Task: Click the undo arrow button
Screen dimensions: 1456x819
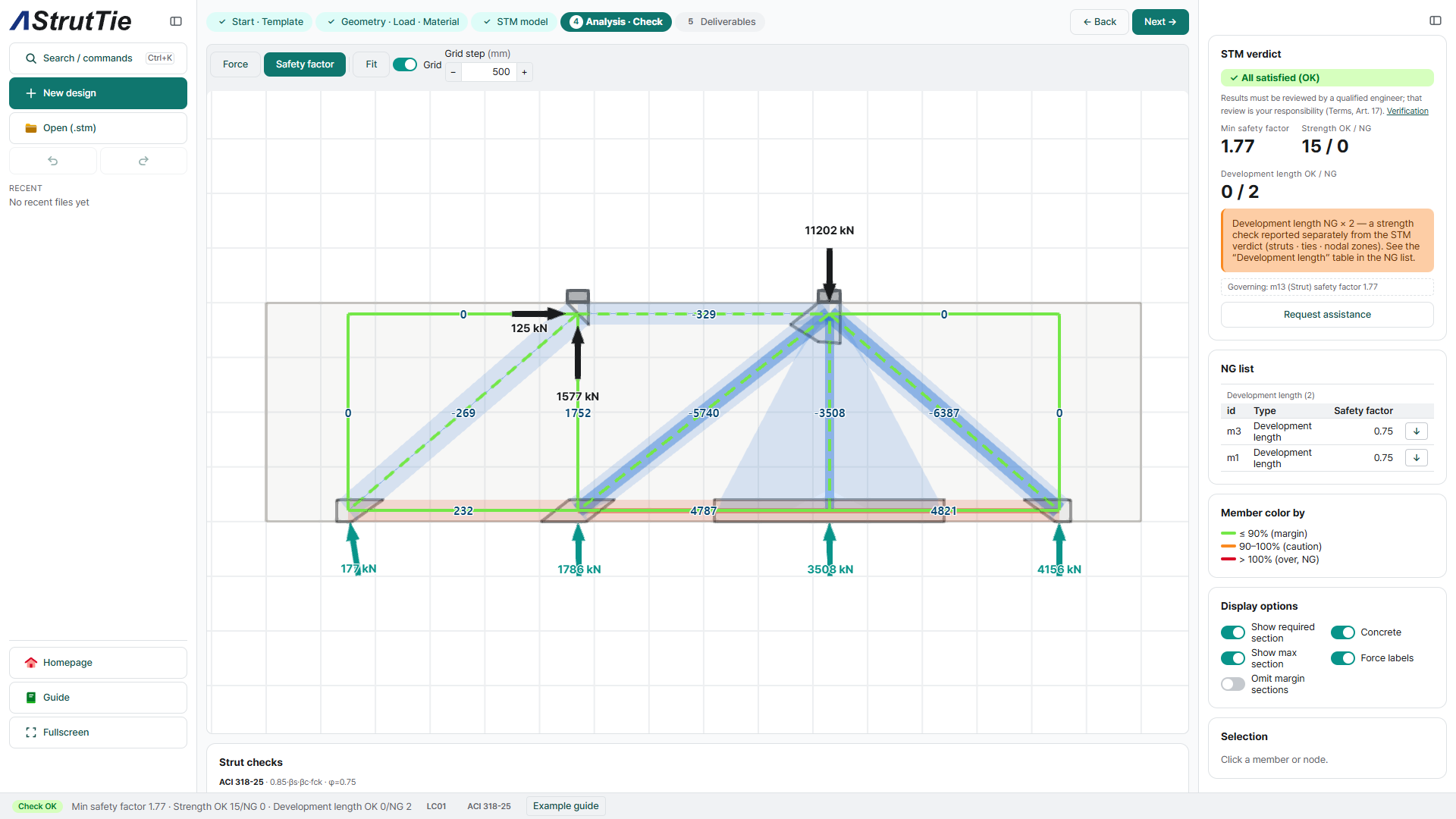Action: (53, 161)
